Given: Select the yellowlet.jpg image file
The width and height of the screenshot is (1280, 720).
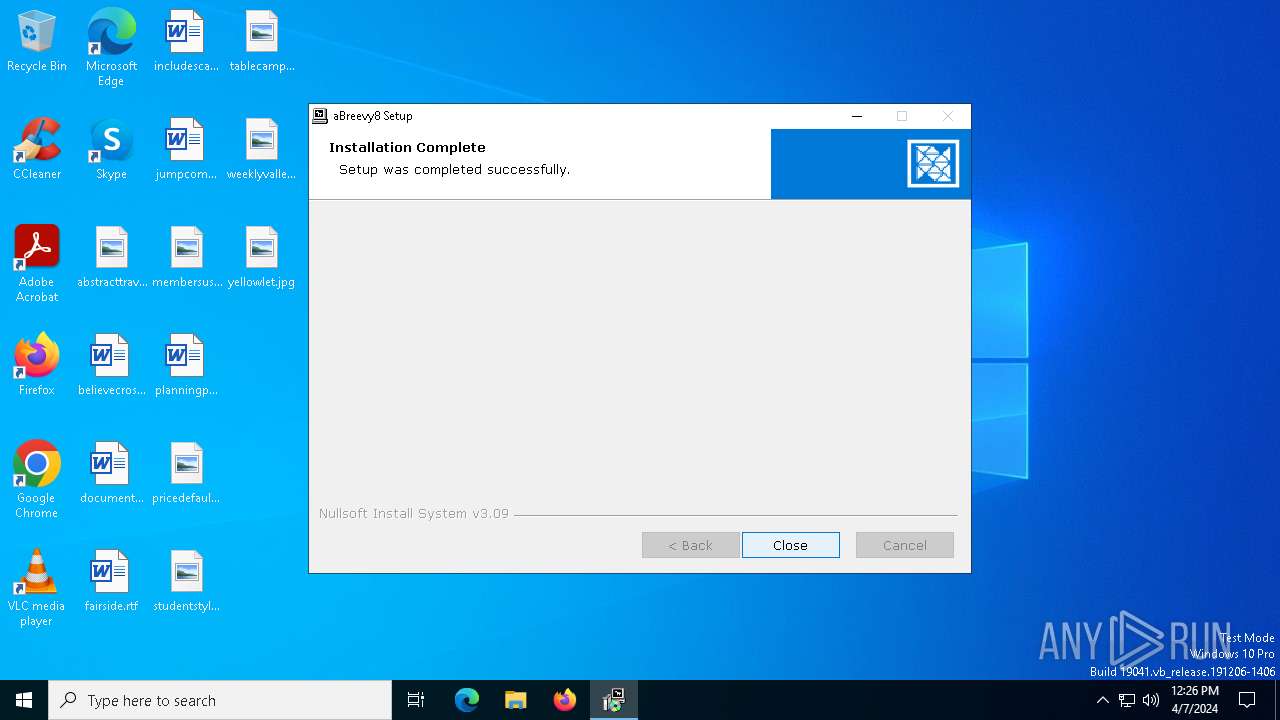Looking at the screenshot, I should pyautogui.click(x=262, y=258).
